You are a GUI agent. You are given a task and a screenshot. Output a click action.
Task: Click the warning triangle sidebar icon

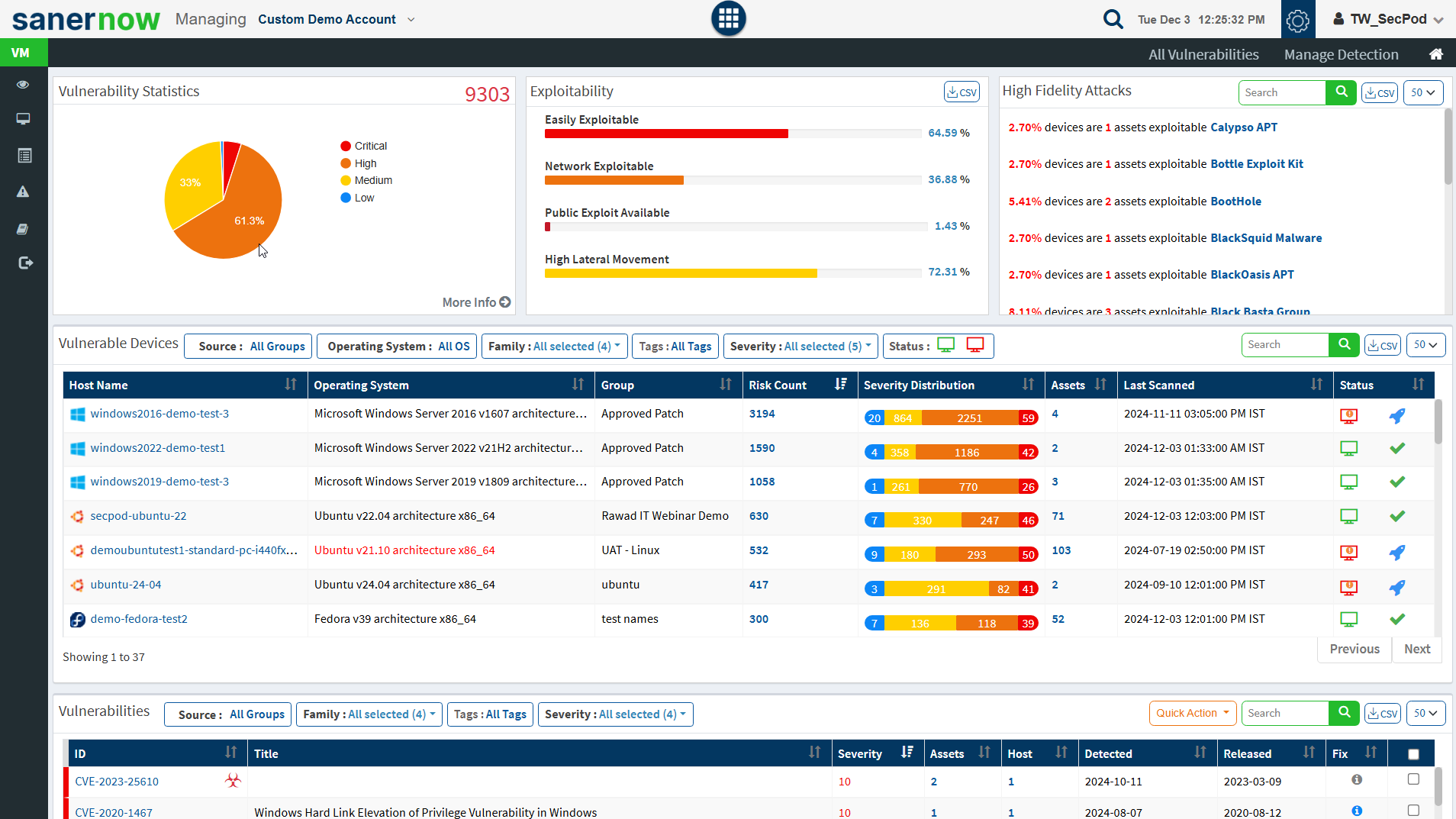[x=23, y=192]
